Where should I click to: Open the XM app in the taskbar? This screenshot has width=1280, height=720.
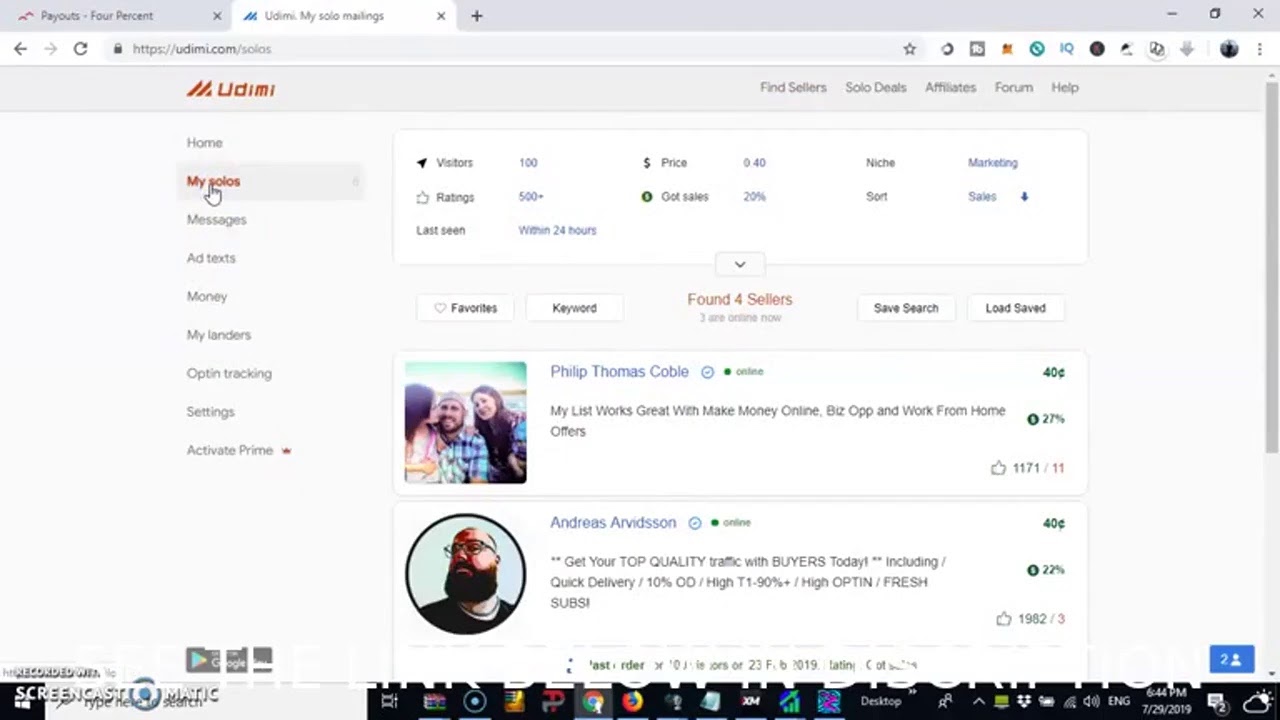(x=750, y=701)
